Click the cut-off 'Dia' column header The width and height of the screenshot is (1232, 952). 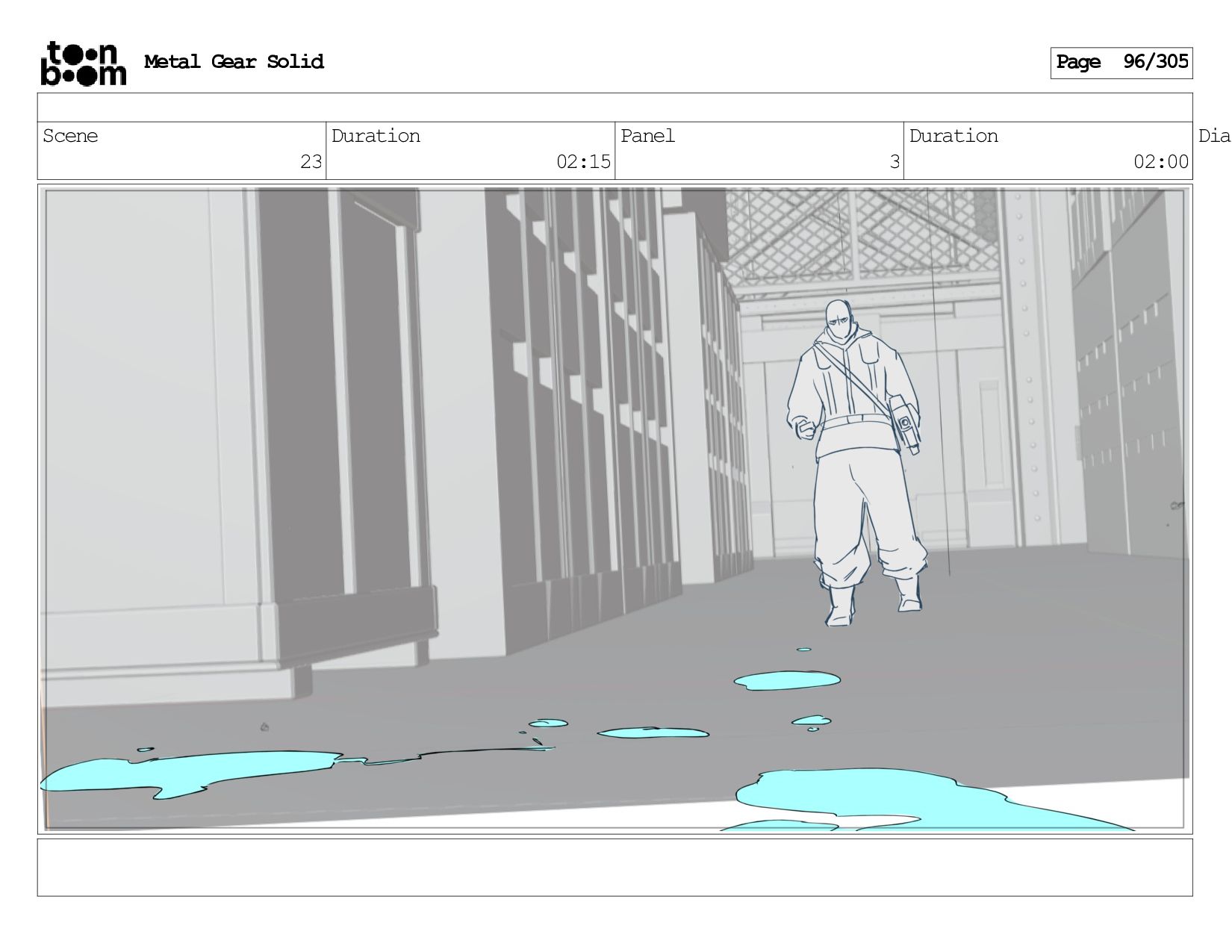coord(1215,136)
